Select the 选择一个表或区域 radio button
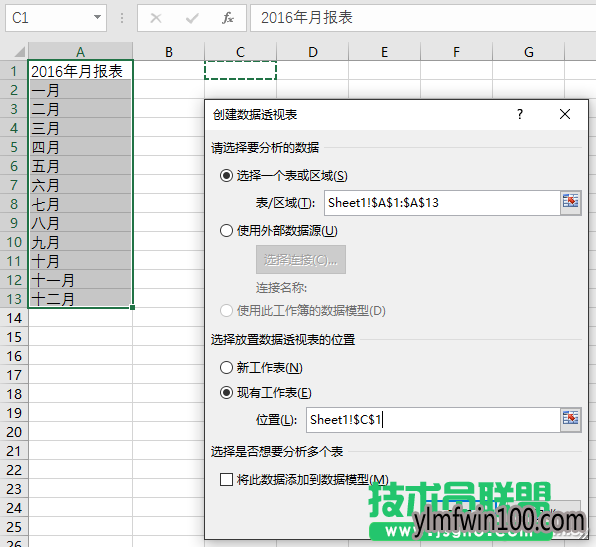Screen dimensions: 596x547 226,176
